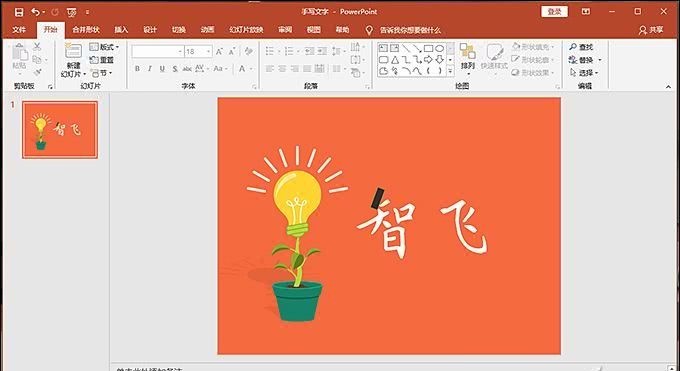Open the Aa change case dropdown

220,69
